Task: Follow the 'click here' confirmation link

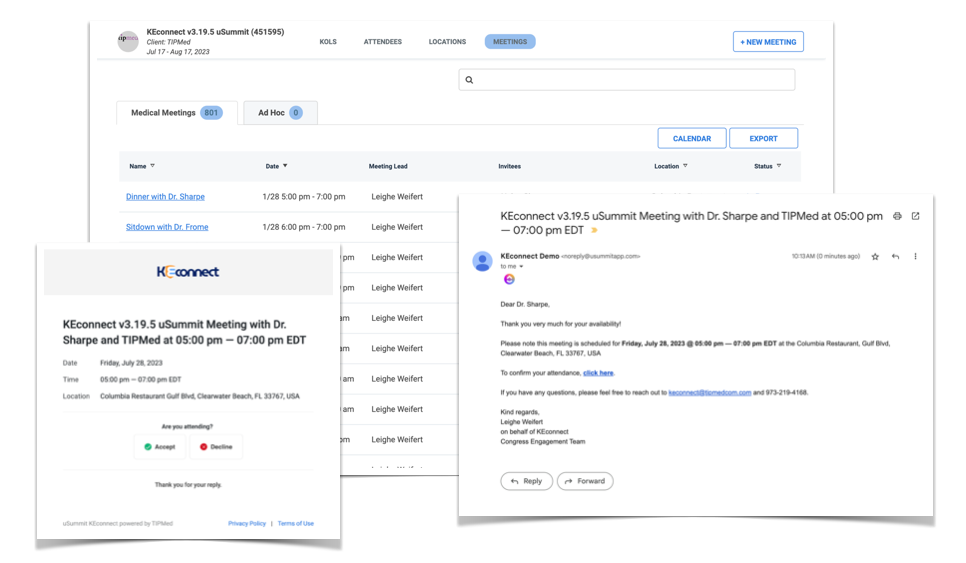Action: (x=598, y=373)
